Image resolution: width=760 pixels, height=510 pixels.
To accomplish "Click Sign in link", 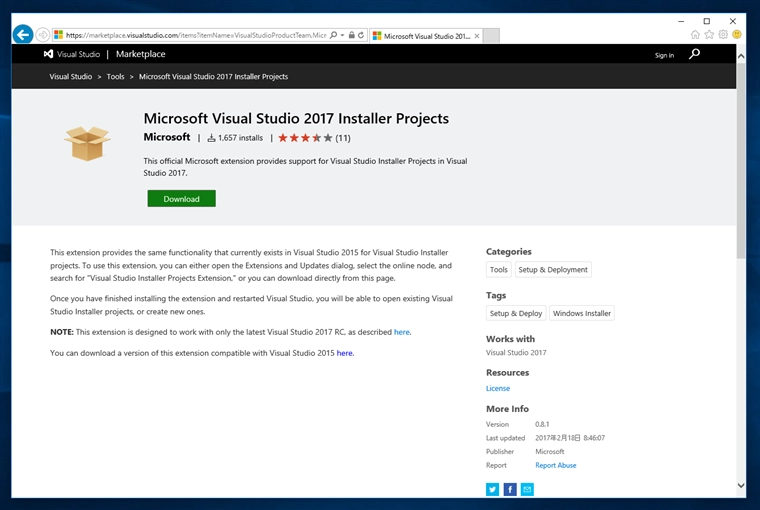I will [664, 55].
